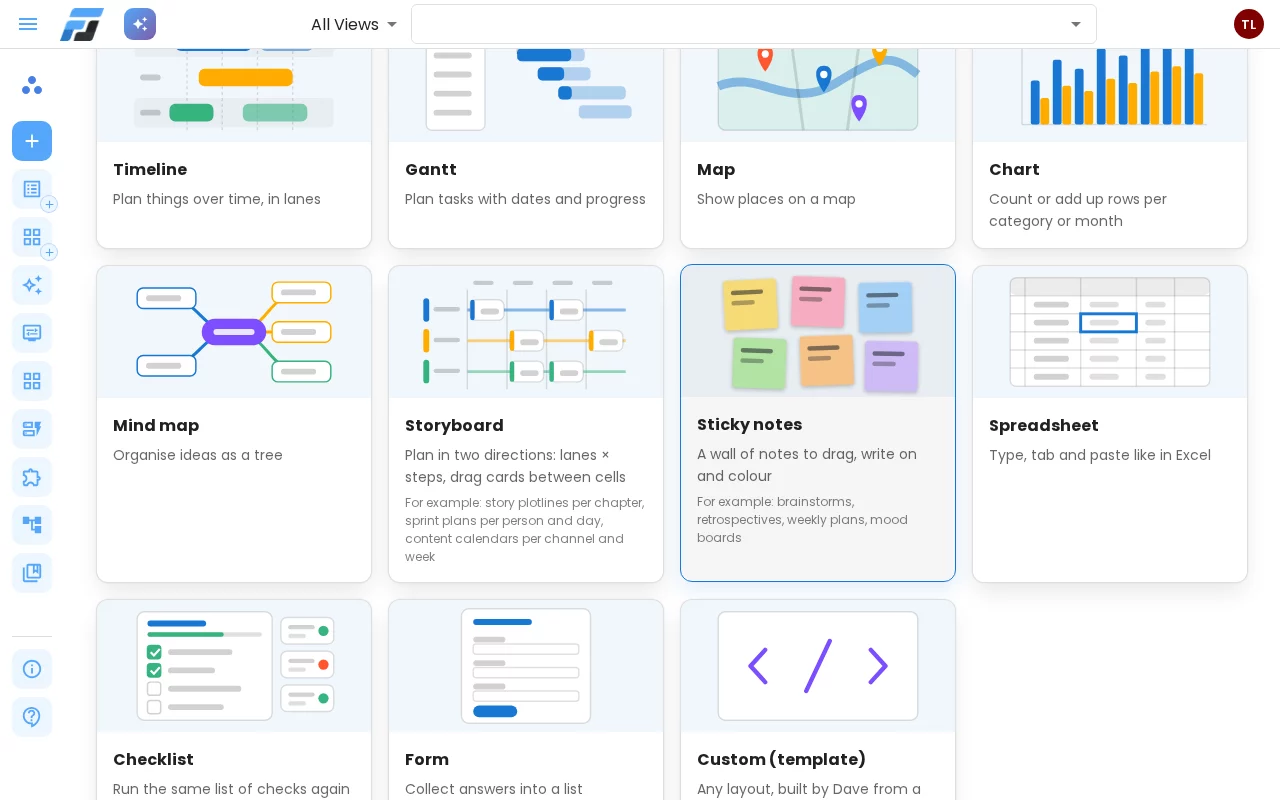Click 'Count or add up rows' description
Image resolution: width=1280 pixels, height=800 pixels.
point(1078,210)
